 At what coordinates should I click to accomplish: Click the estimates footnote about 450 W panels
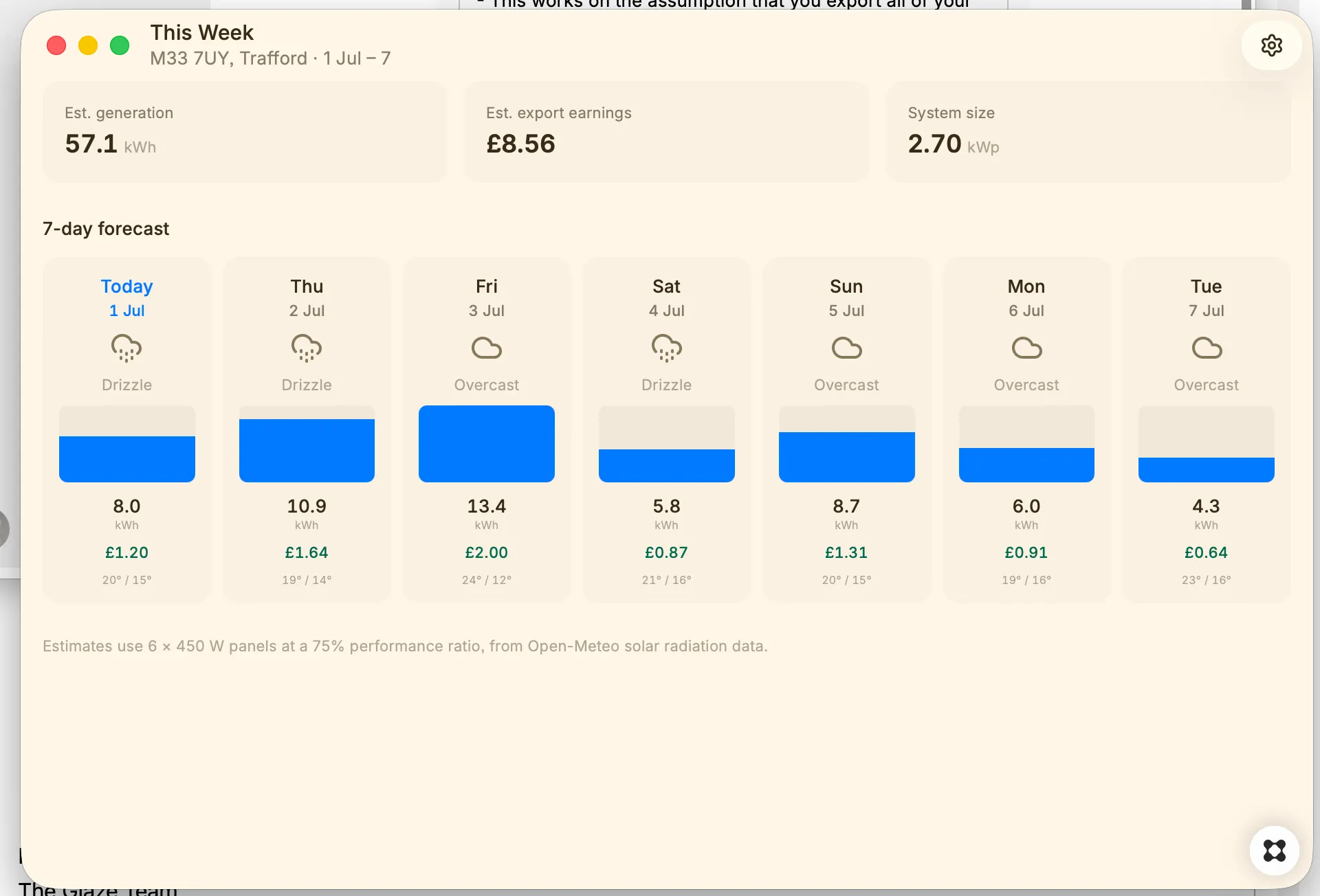(x=405, y=646)
